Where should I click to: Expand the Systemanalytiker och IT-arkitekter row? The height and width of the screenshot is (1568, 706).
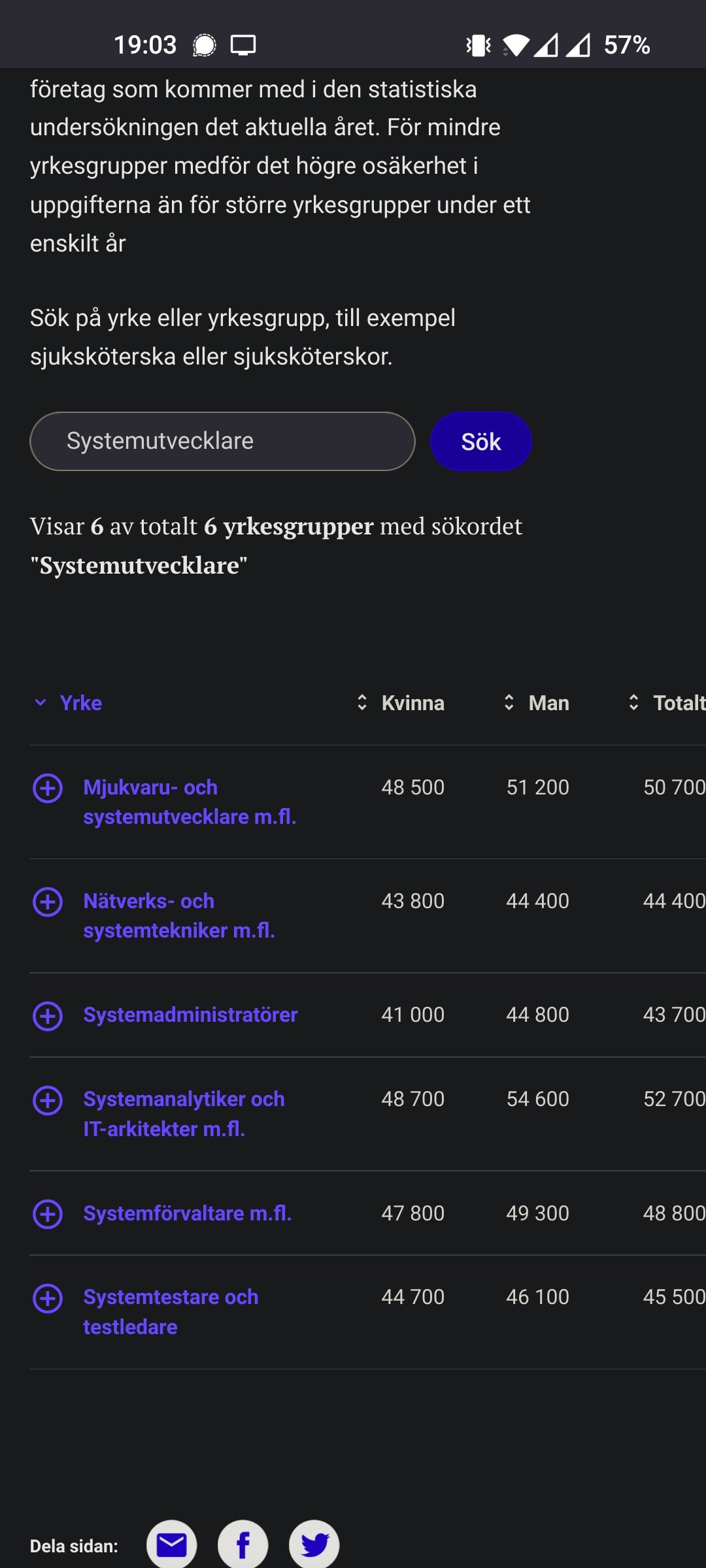click(48, 1100)
